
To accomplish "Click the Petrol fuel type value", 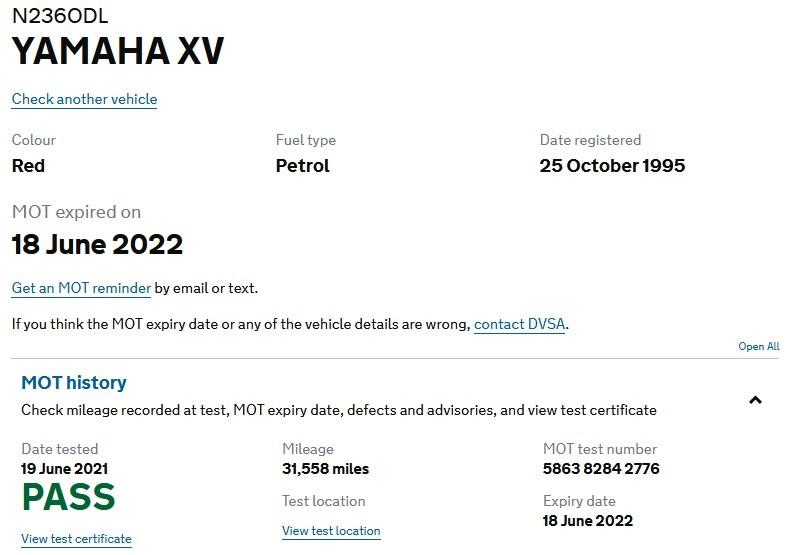I will [302, 166].
